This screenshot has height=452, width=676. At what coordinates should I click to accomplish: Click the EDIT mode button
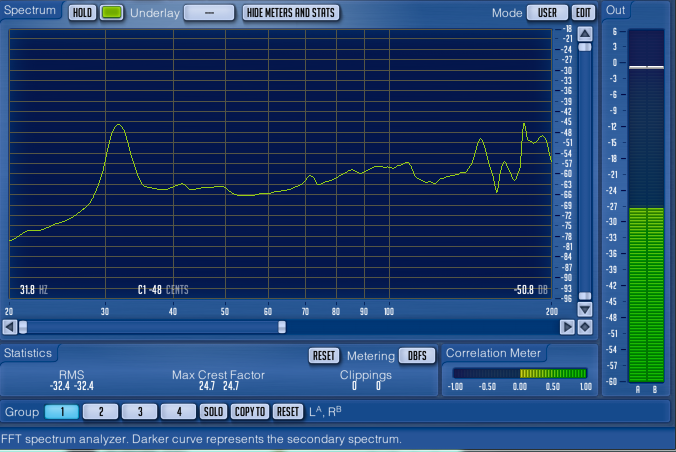tap(583, 13)
